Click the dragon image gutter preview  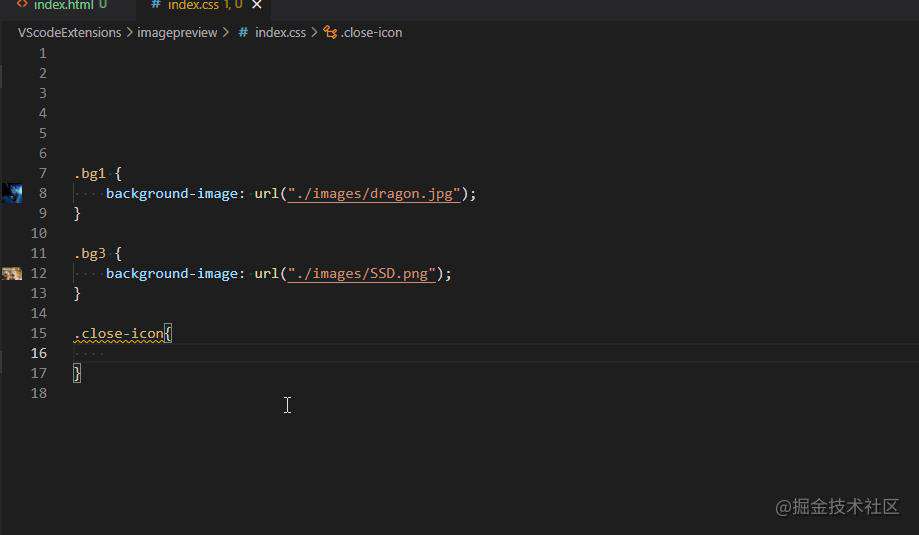[12, 193]
